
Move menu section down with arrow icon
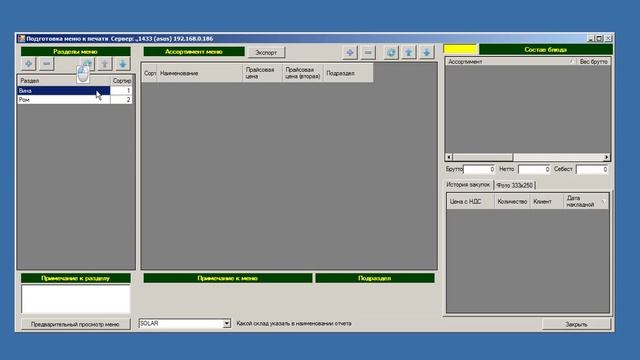(x=123, y=64)
